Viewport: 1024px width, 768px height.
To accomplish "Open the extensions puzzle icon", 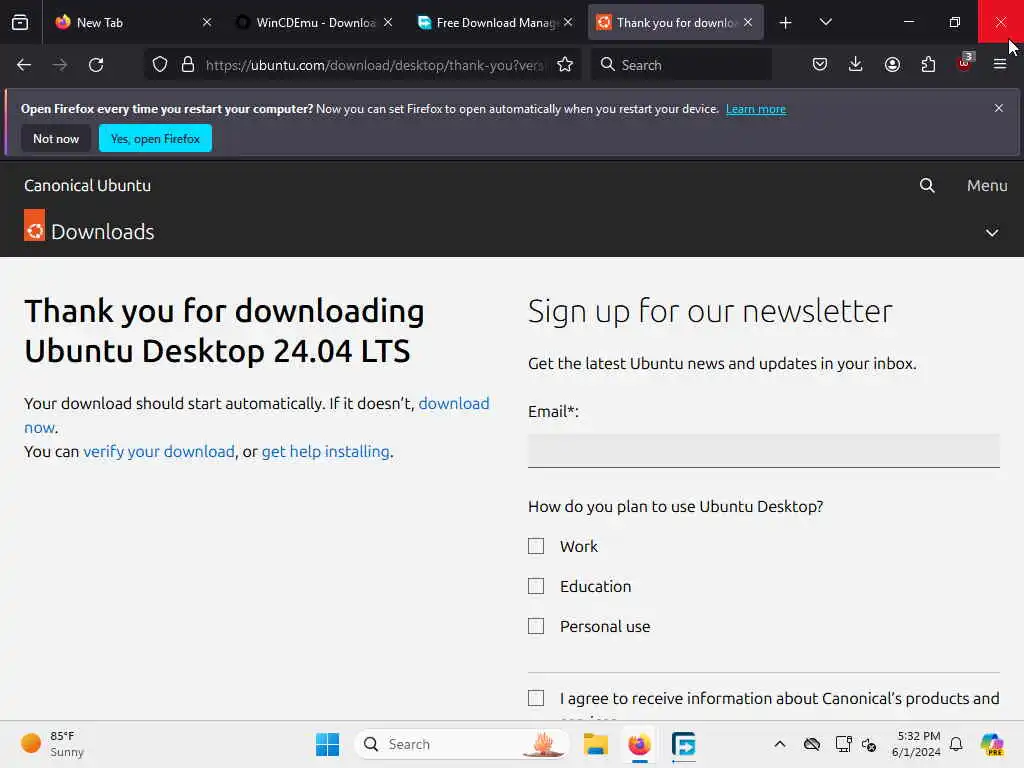I will pyautogui.click(x=928, y=65).
